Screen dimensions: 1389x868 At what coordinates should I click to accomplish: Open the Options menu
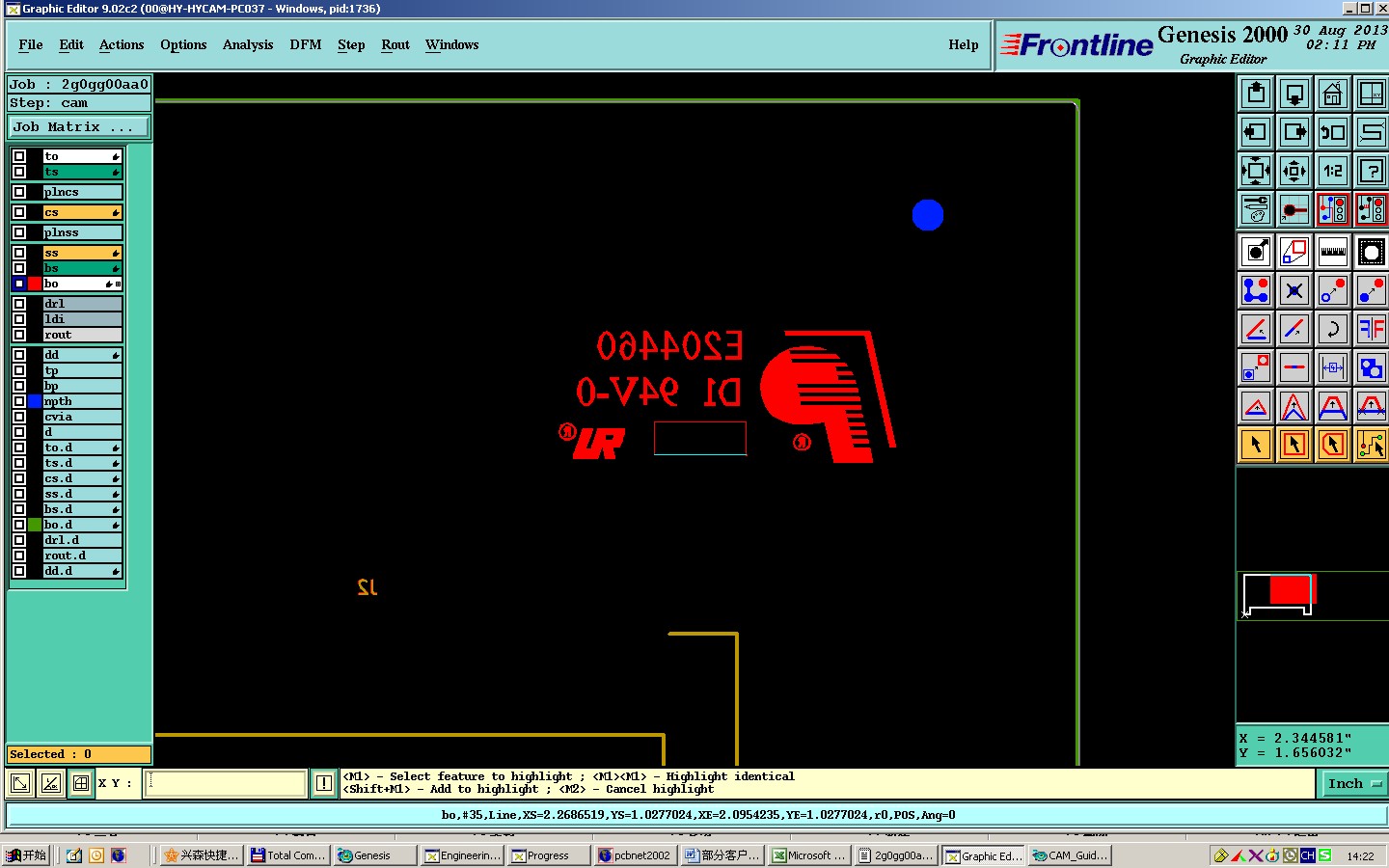[183, 44]
